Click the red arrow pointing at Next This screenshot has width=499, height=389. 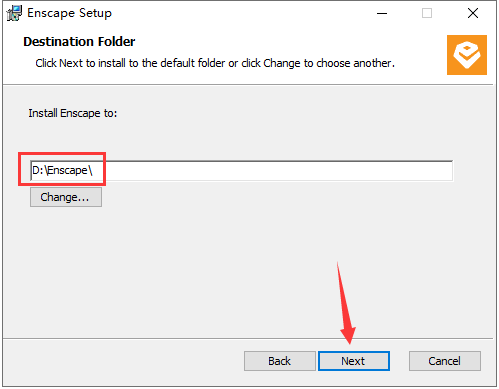point(345,303)
